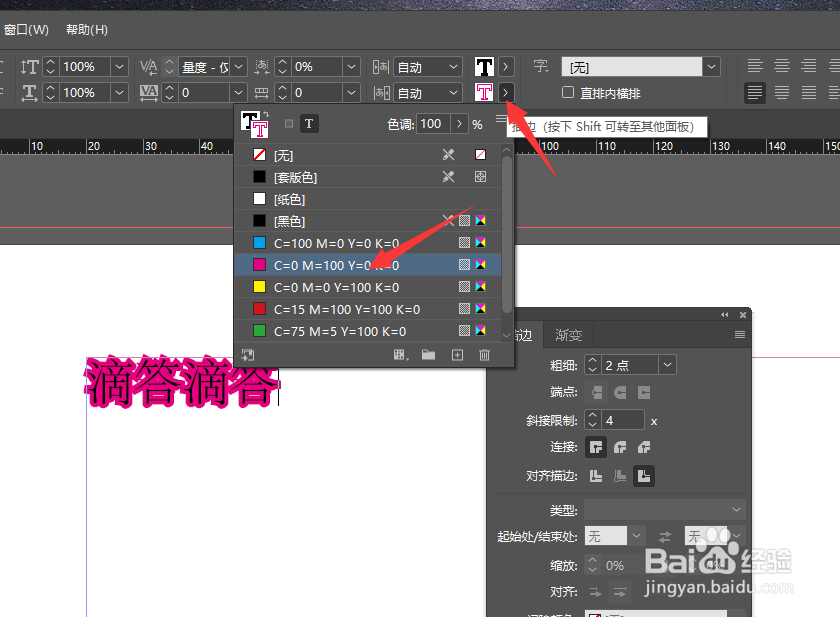Align stroke to outside icon
Image resolution: width=840 pixels, height=617 pixels.
click(x=644, y=476)
